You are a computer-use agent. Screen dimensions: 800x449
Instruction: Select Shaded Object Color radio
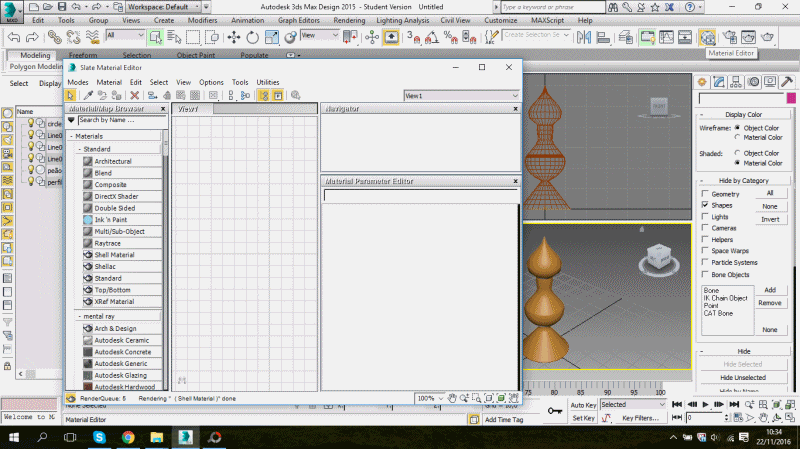click(x=737, y=153)
